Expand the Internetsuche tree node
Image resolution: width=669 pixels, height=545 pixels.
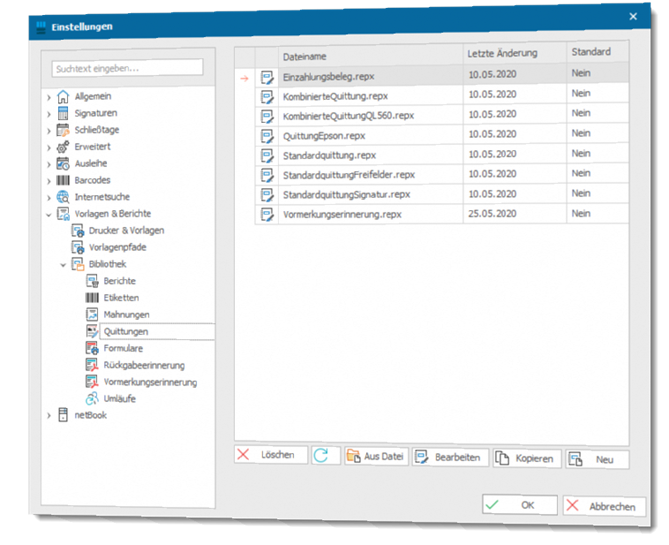48,198
